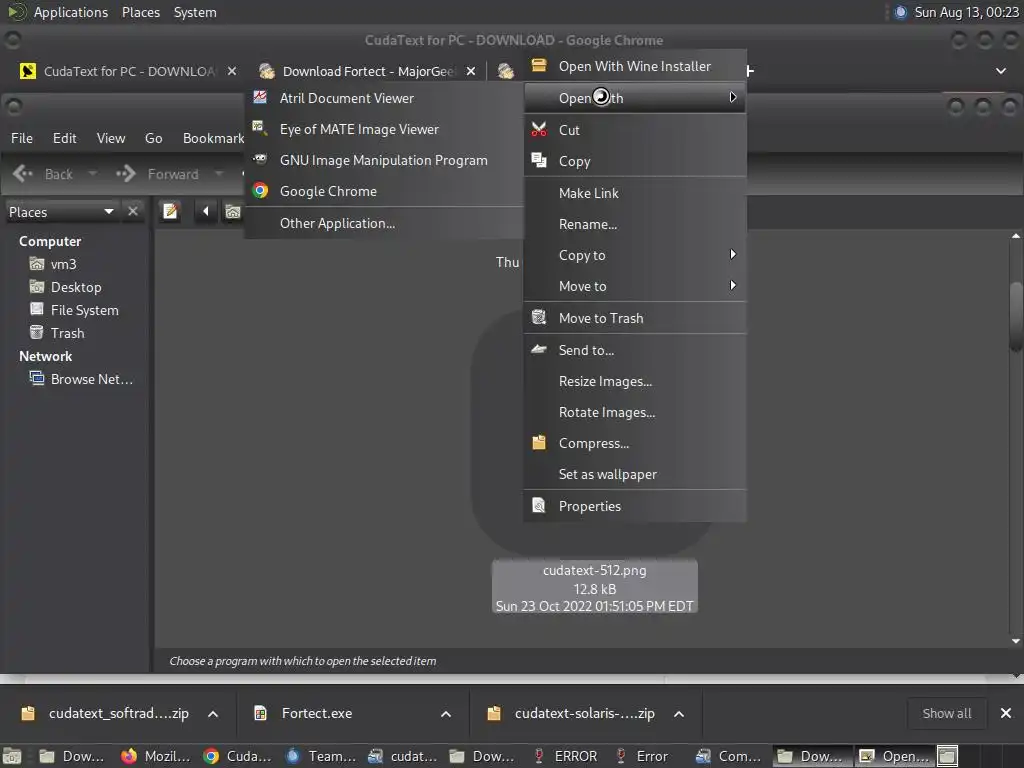Image resolution: width=1024 pixels, height=768 pixels.
Task: Click Show all downloads button
Action: pyautogui.click(x=946, y=714)
